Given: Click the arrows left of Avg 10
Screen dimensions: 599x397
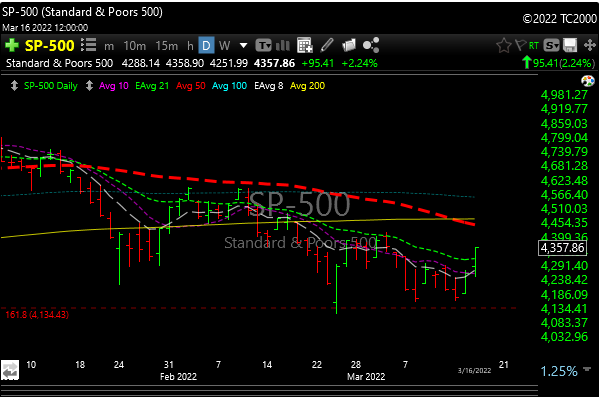Looking at the screenshot, I should (89, 86).
